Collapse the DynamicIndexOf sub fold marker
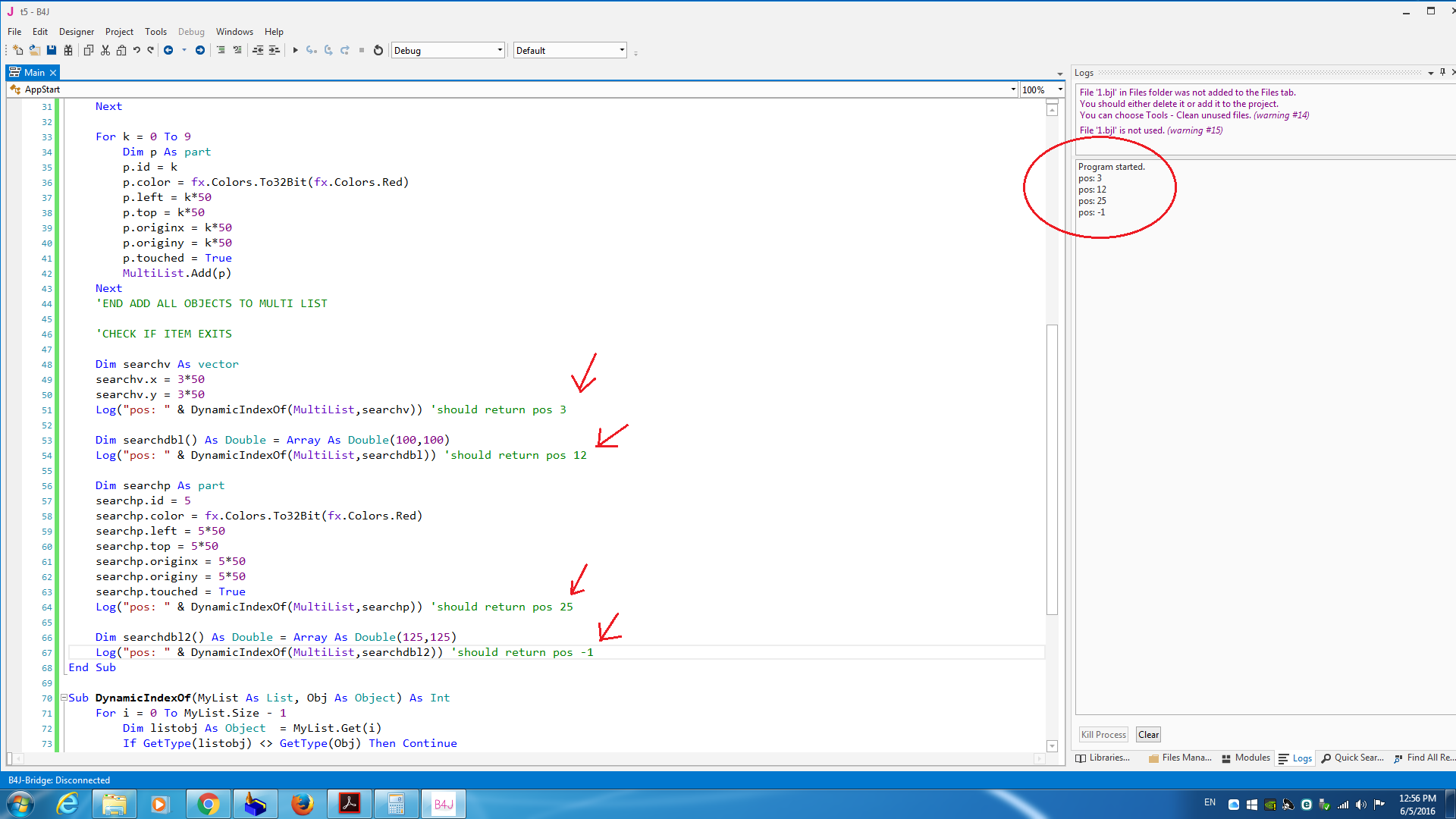This screenshot has width=1456, height=819. pyautogui.click(x=64, y=698)
